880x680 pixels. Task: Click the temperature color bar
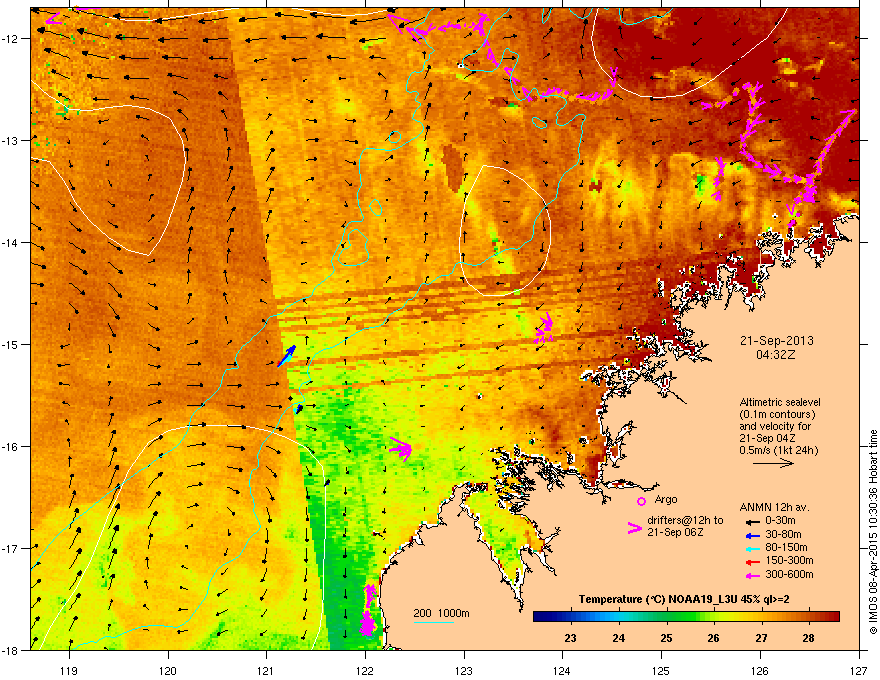(x=686, y=616)
